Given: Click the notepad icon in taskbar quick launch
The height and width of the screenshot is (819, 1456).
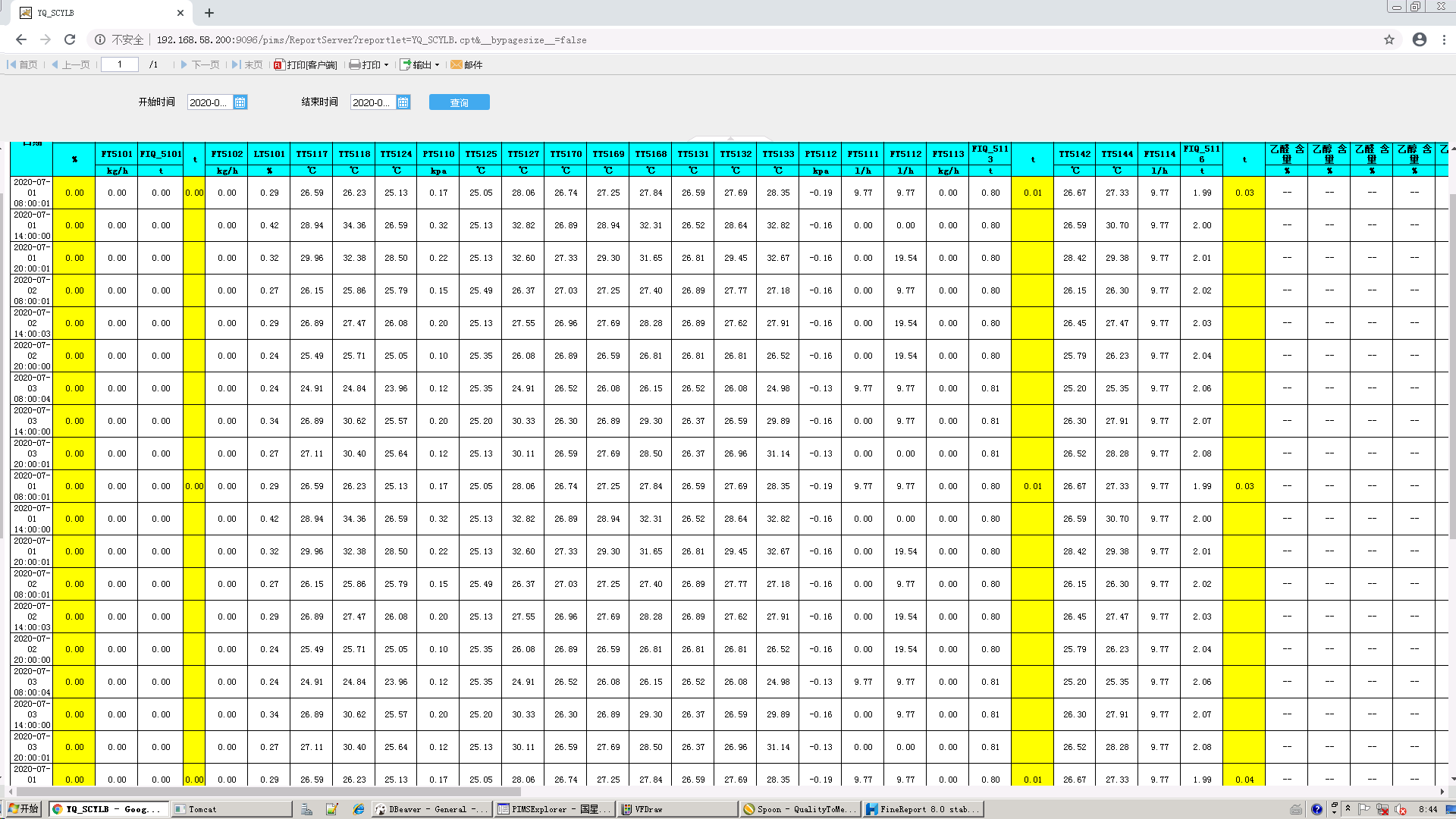Looking at the screenshot, I should [x=331, y=809].
